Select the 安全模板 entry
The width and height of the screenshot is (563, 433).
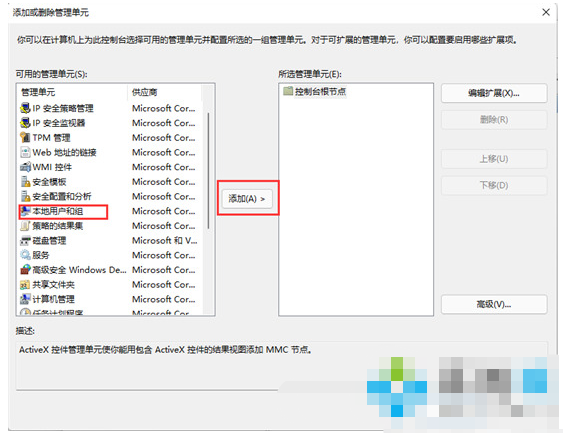(109, 182)
